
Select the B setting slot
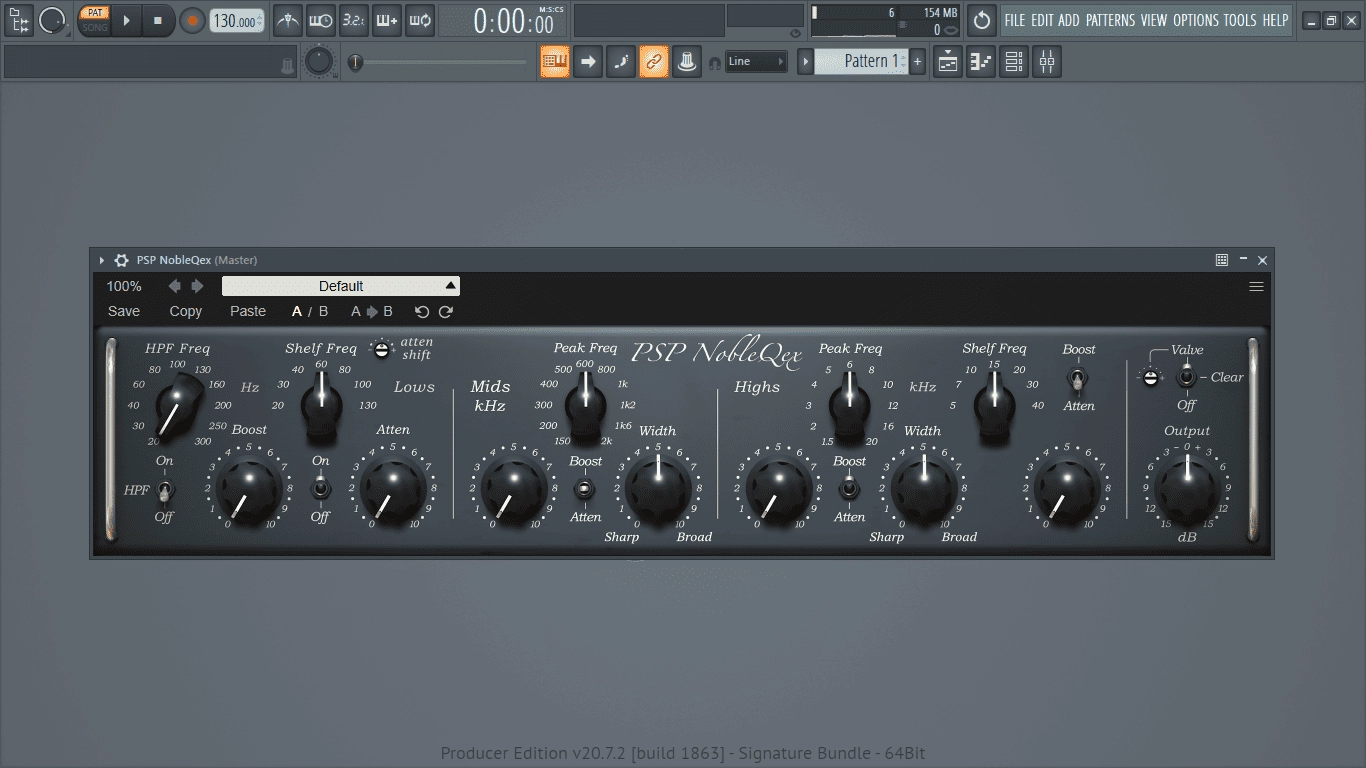pos(323,311)
